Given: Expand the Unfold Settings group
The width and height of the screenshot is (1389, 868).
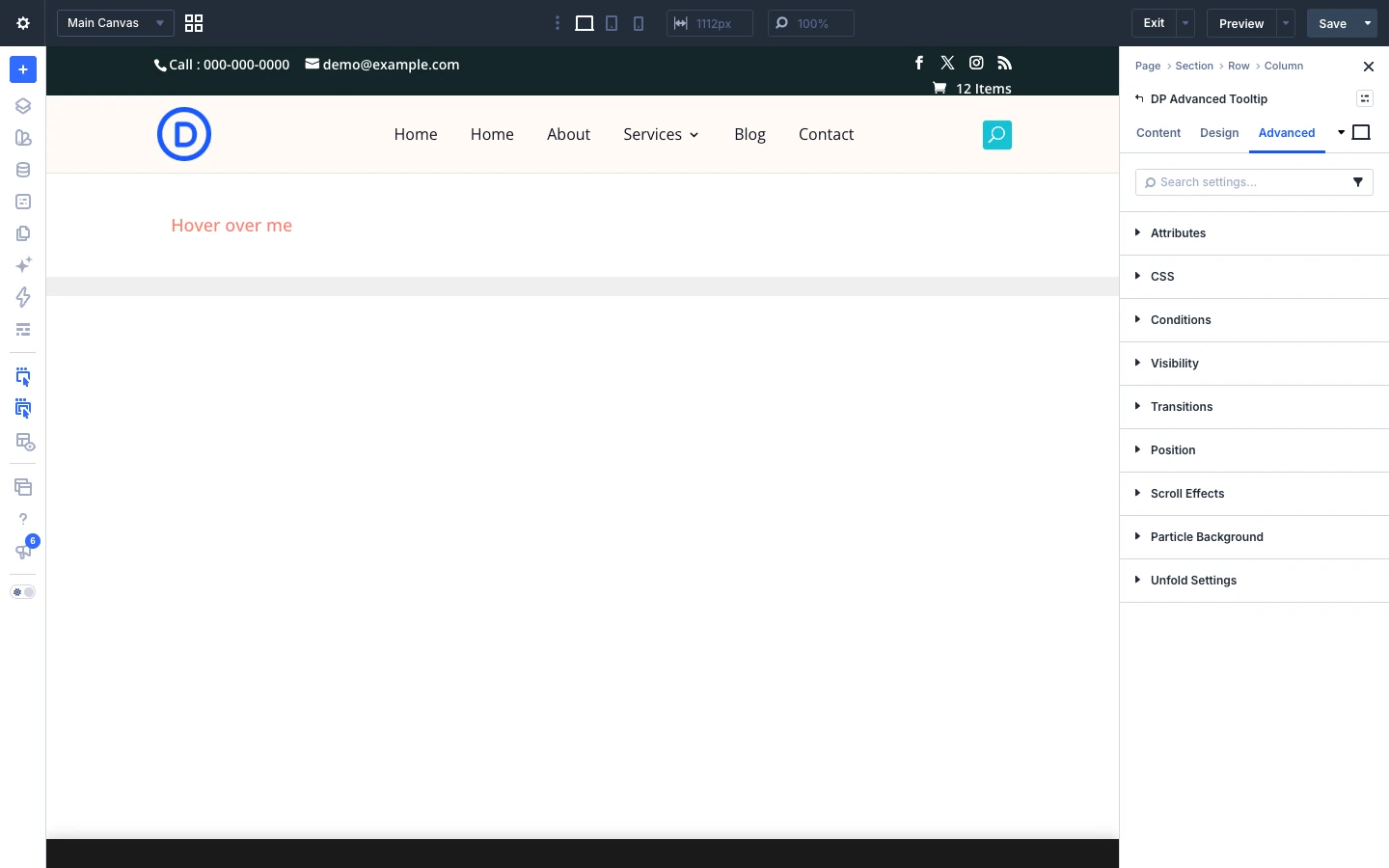Looking at the screenshot, I should 1254,581.
